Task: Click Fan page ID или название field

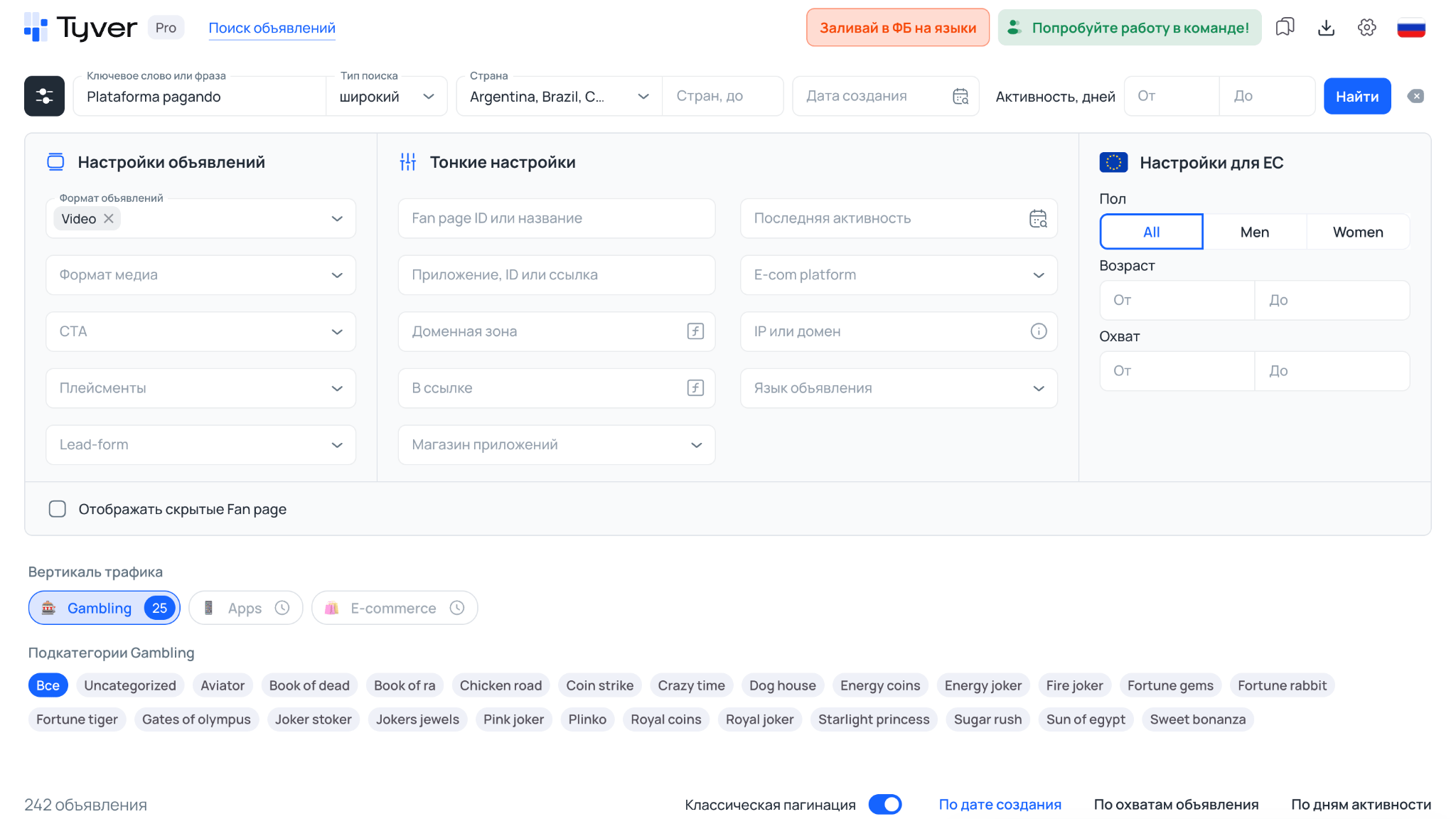Action: click(x=556, y=218)
